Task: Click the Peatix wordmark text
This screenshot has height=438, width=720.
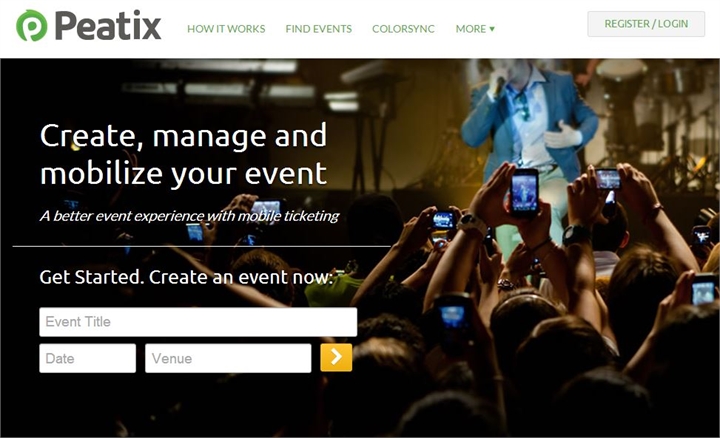Action: pos(108,26)
